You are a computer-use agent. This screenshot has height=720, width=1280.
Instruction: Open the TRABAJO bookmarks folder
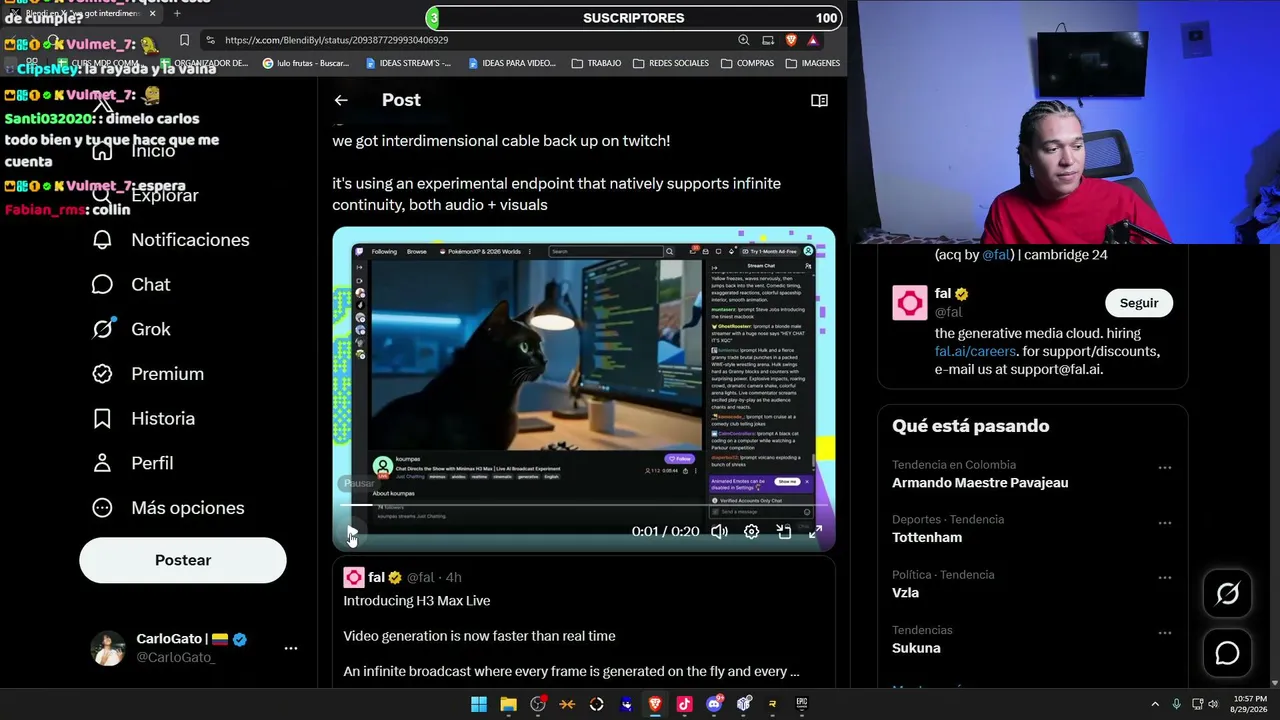pyautogui.click(x=596, y=63)
